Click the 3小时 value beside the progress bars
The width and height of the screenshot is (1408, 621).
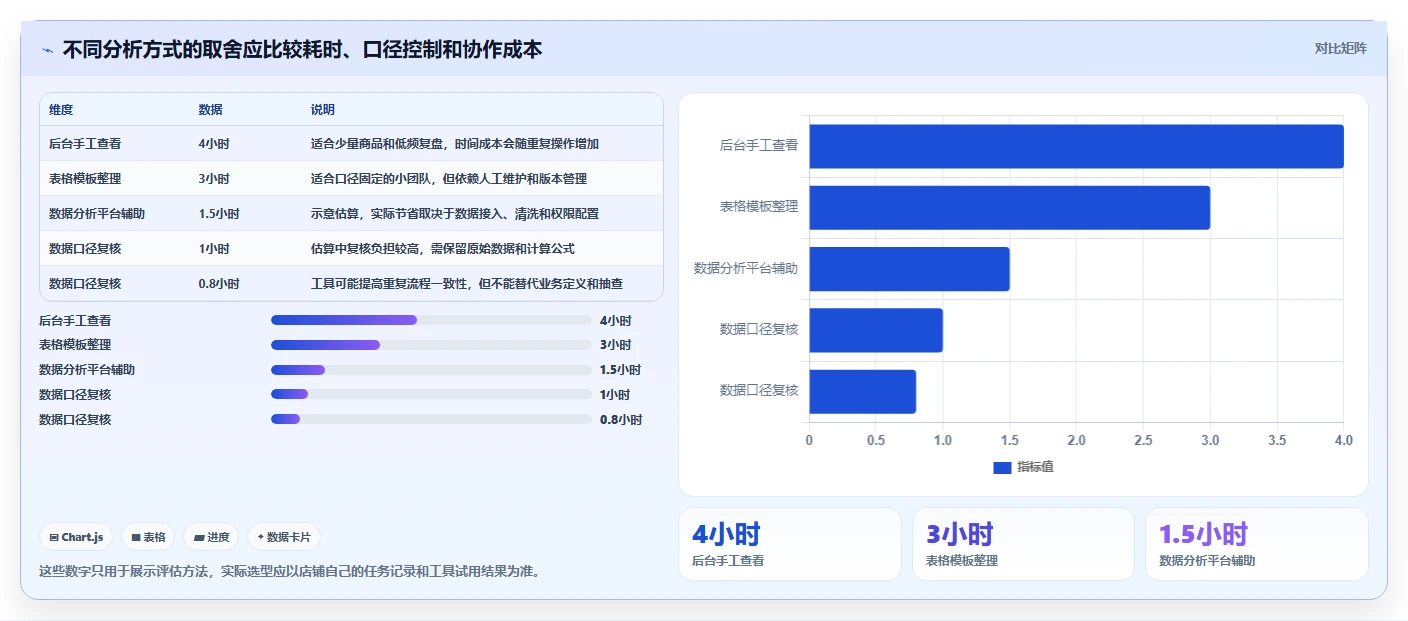(616, 345)
